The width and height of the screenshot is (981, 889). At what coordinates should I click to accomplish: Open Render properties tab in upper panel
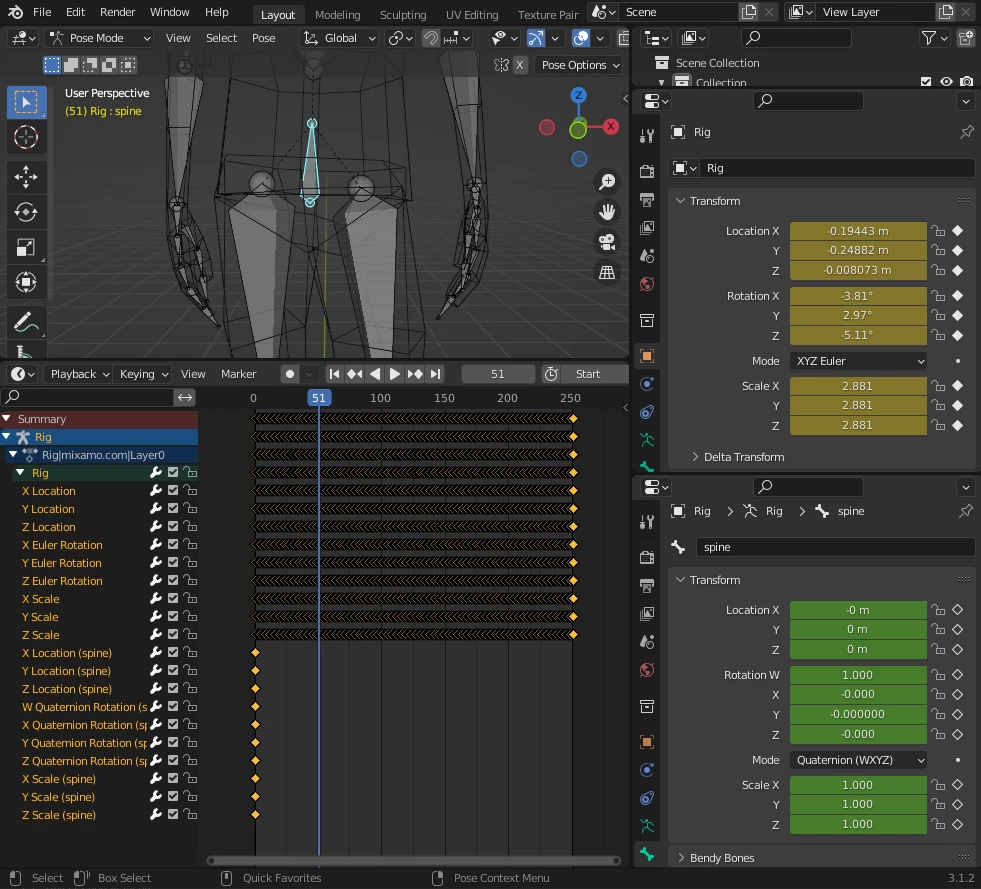click(647, 171)
